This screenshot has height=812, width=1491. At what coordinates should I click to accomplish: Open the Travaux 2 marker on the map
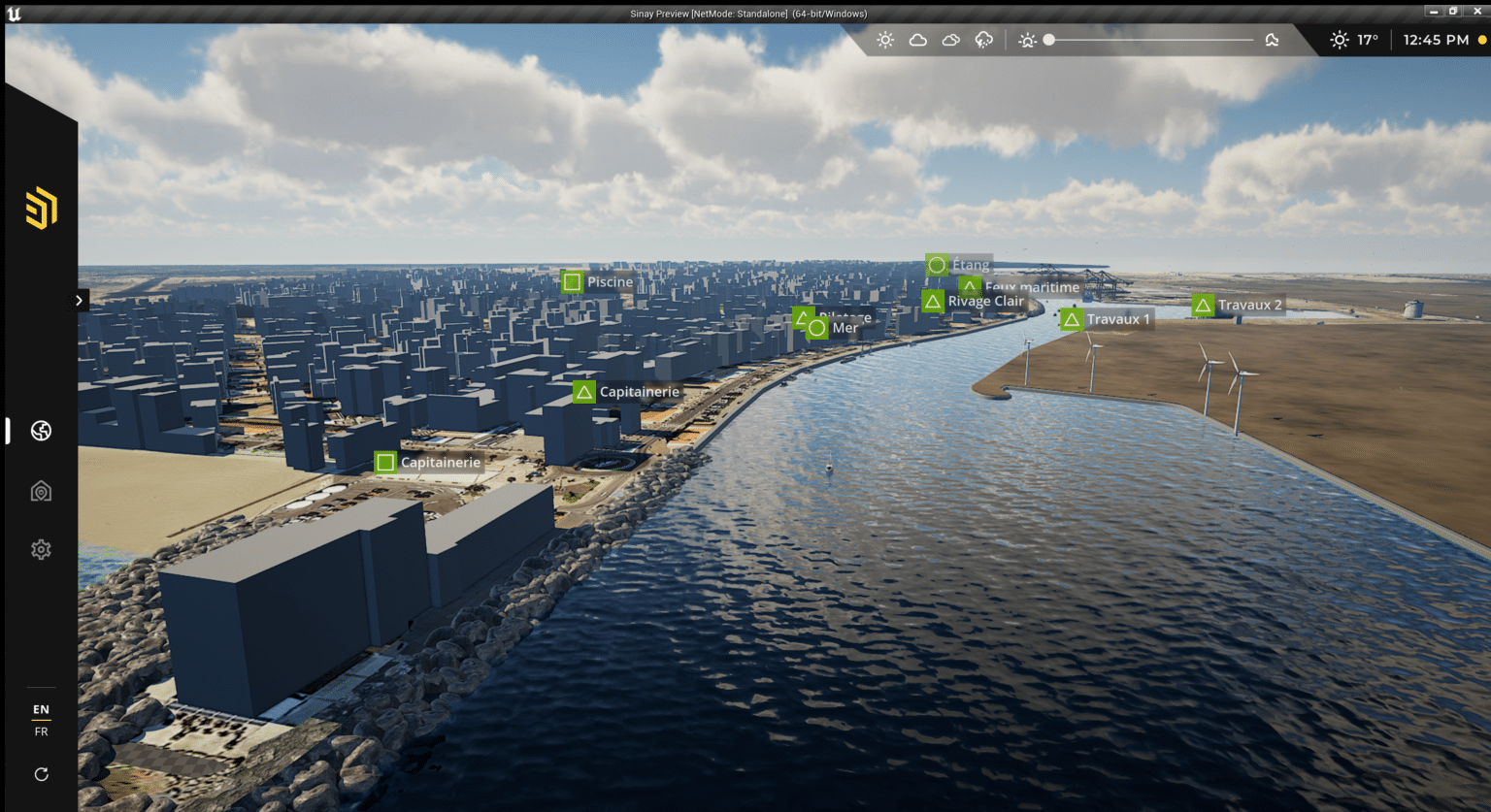tap(1203, 304)
